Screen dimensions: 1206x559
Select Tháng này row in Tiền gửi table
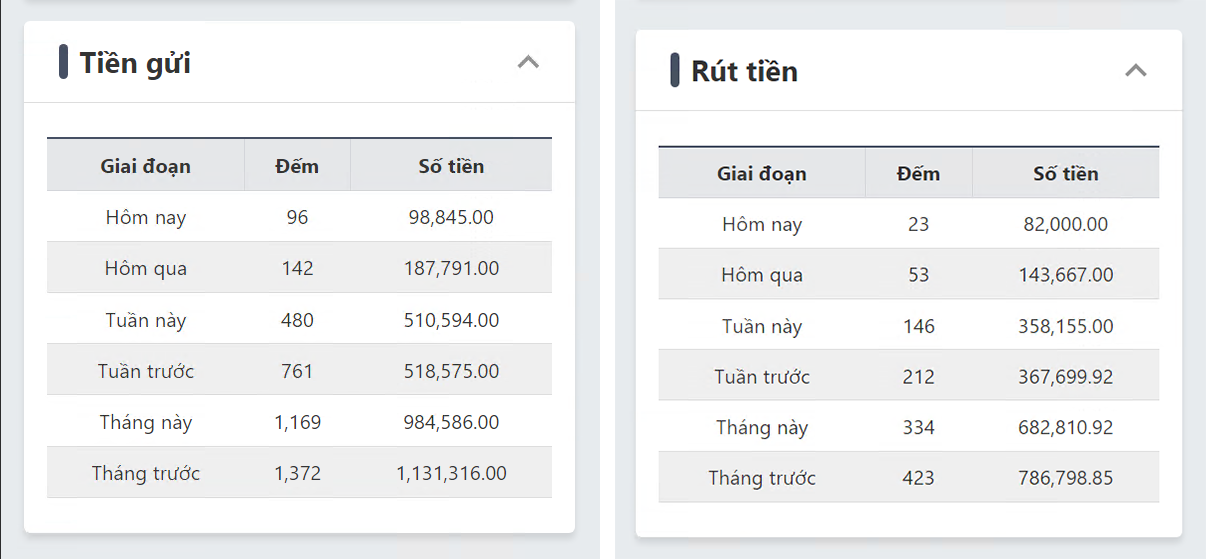pos(146,422)
